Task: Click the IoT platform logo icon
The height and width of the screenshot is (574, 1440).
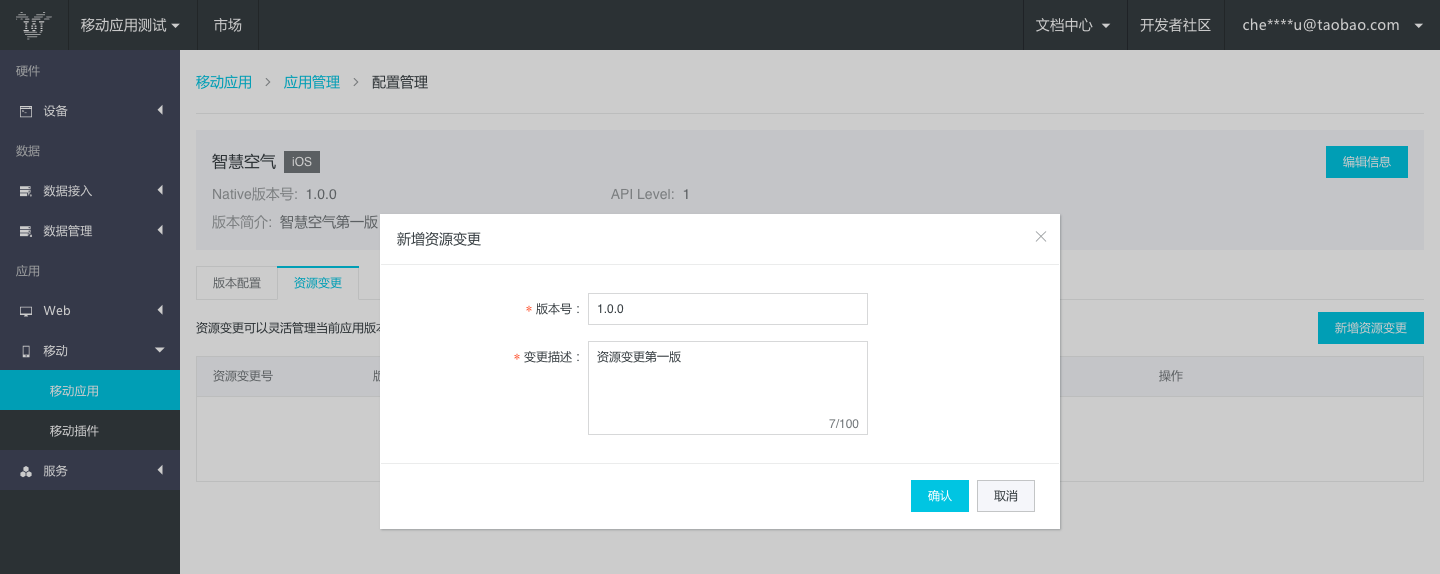Action: click(34, 25)
